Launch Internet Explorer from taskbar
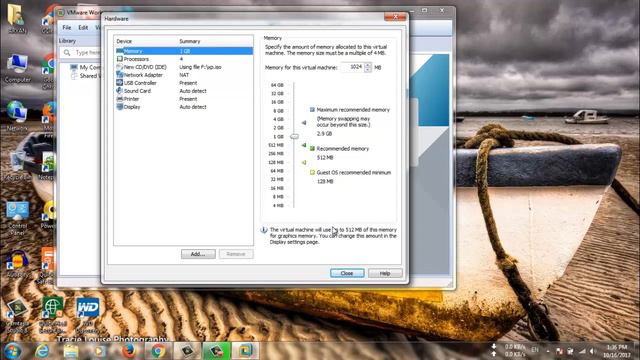The height and width of the screenshot is (360, 640). pyautogui.click(x=42, y=351)
